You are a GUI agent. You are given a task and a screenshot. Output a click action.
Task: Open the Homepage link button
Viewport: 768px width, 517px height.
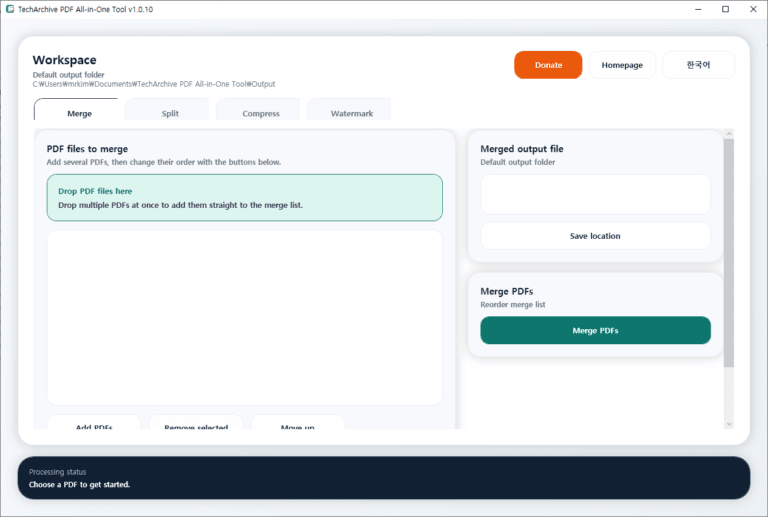(x=622, y=65)
